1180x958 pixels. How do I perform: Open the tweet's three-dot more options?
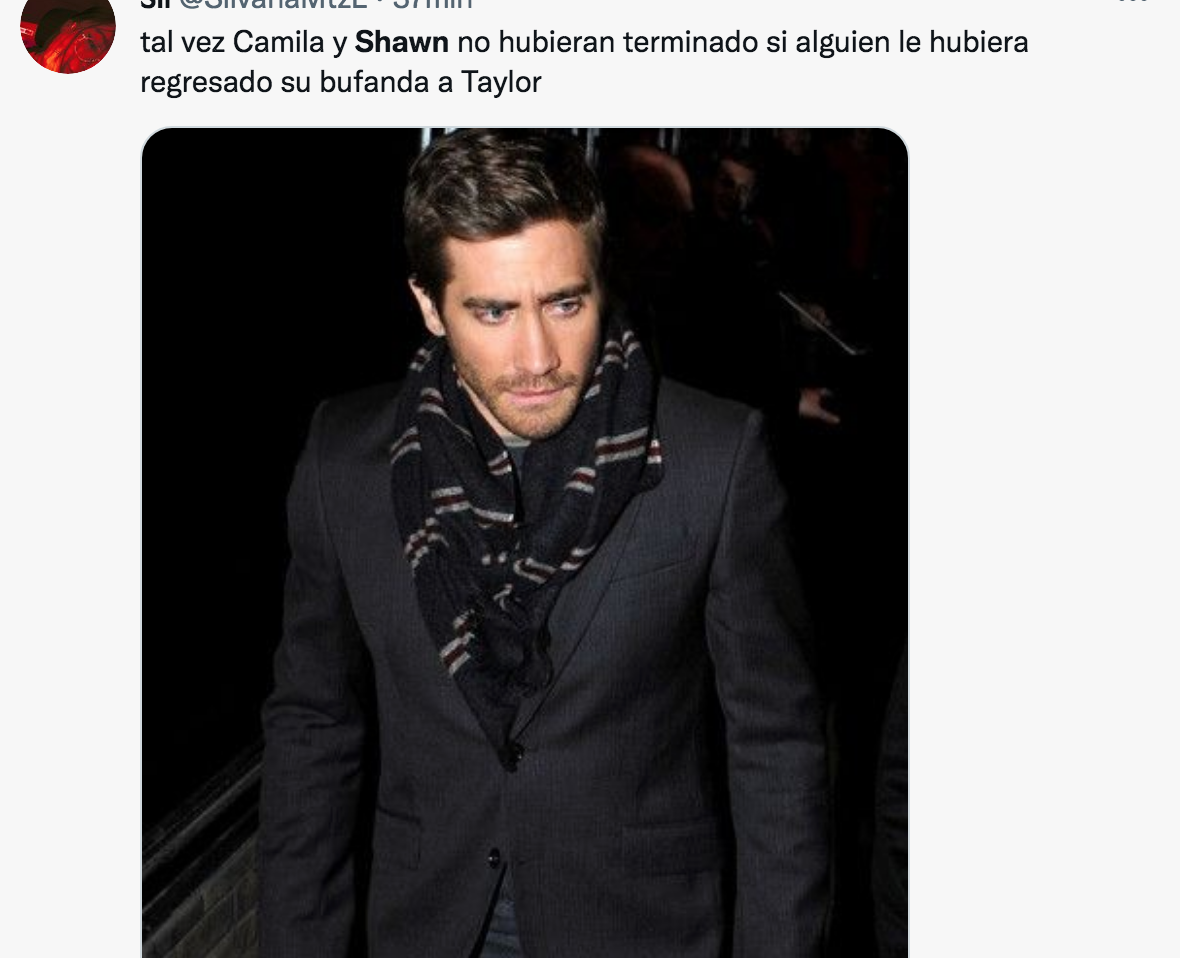point(1132,2)
